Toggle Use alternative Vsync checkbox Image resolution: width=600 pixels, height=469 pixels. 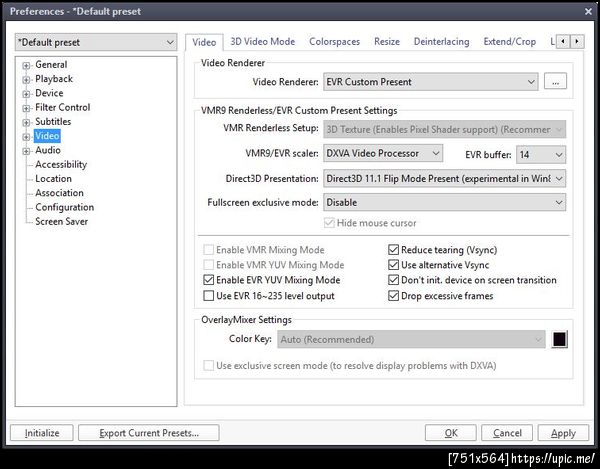[439, 265]
